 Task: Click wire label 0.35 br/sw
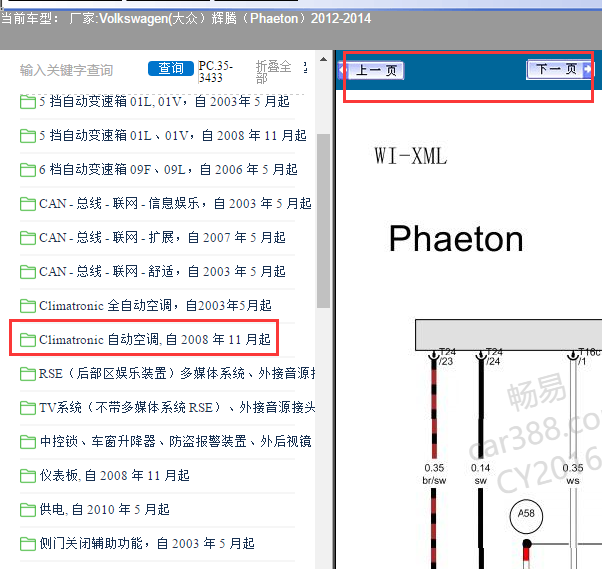coord(434,474)
